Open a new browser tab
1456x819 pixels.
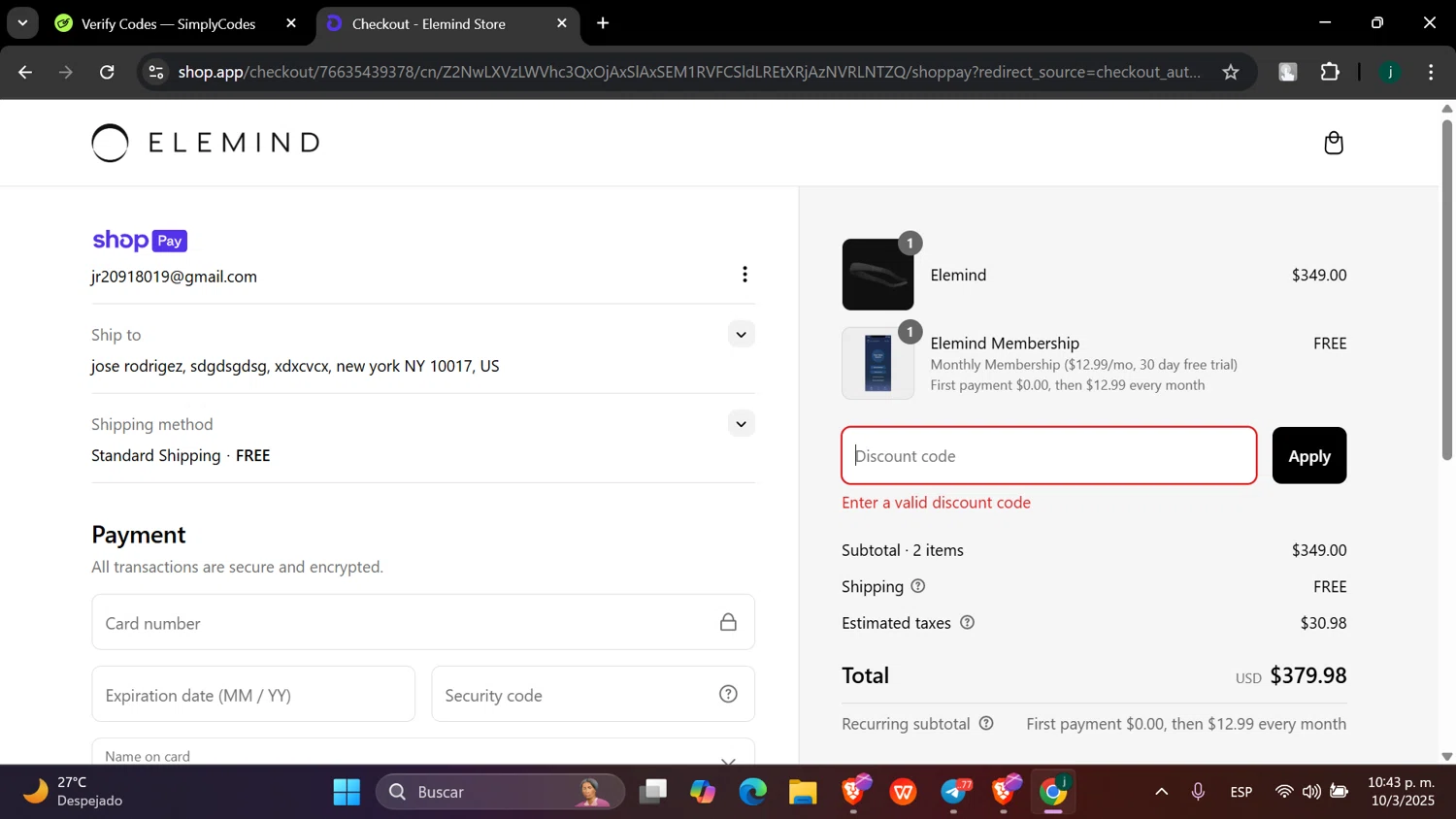click(x=603, y=23)
